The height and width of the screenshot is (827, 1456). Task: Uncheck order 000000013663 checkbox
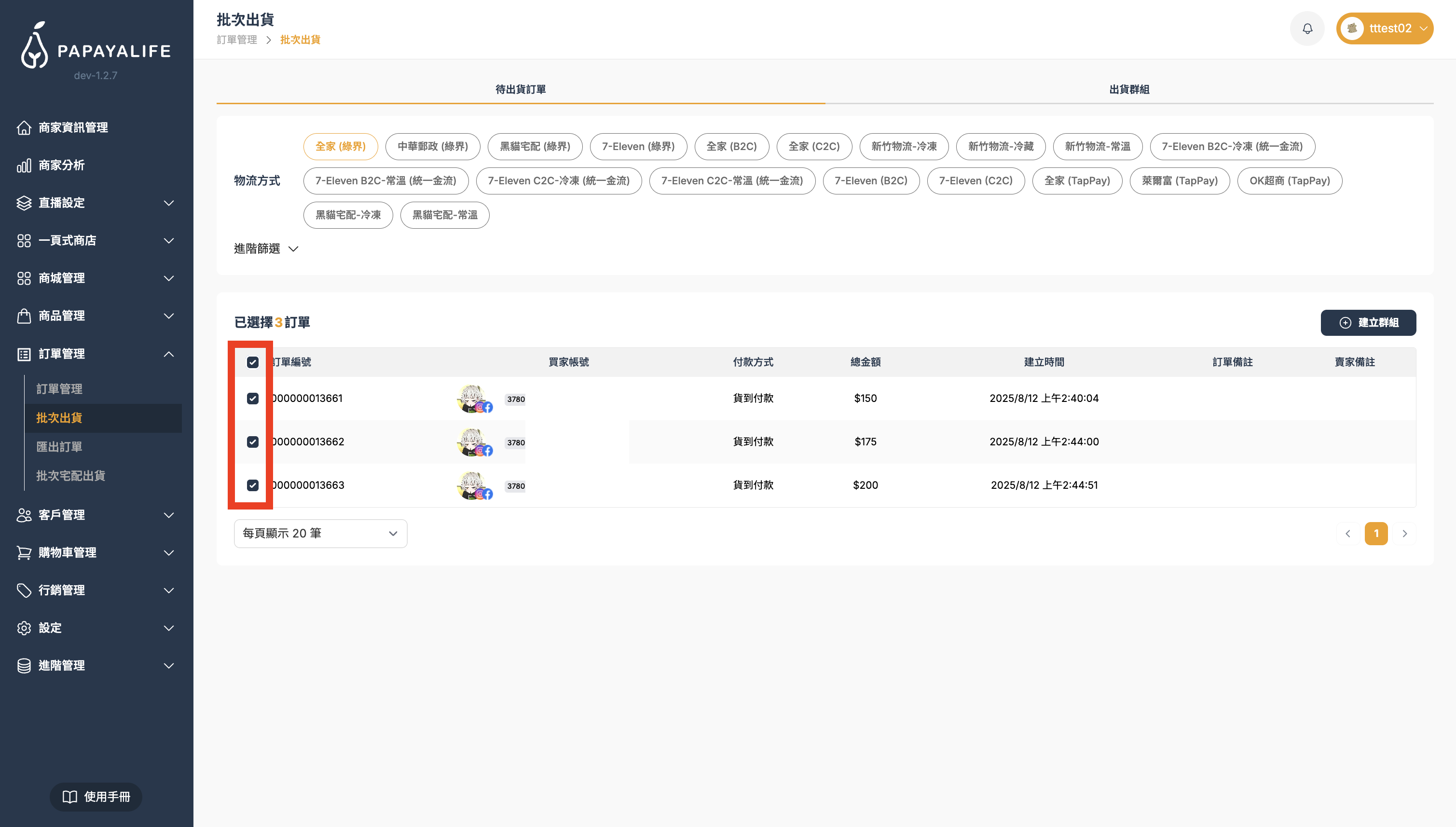253,485
